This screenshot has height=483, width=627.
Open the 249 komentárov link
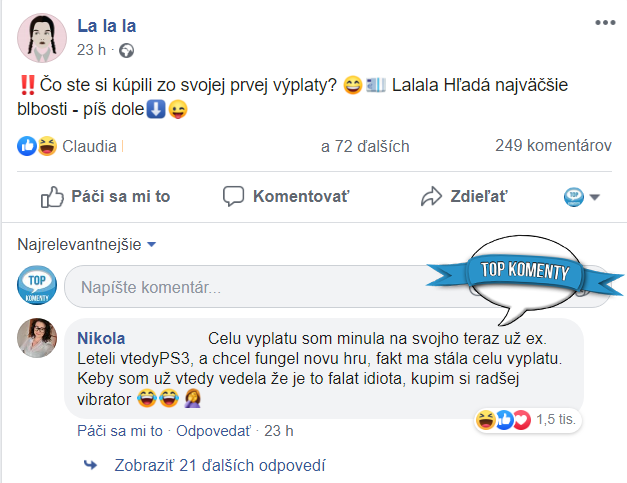[553, 146]
